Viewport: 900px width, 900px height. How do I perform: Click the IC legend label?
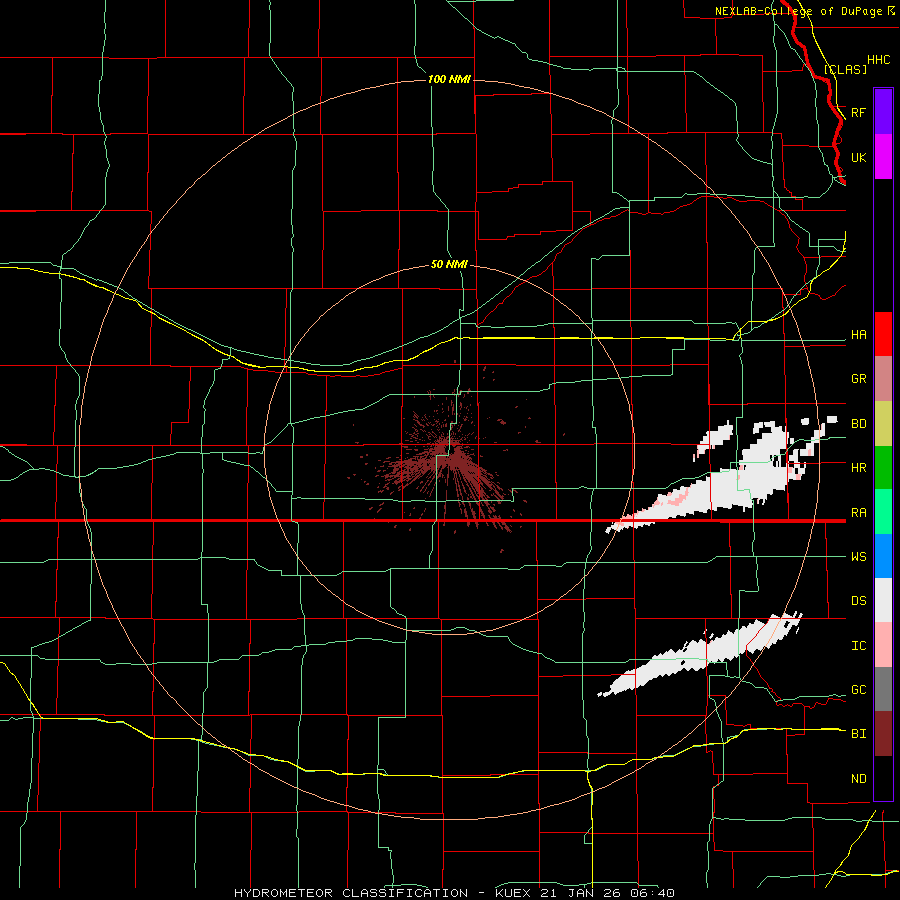tap(858, 646)
